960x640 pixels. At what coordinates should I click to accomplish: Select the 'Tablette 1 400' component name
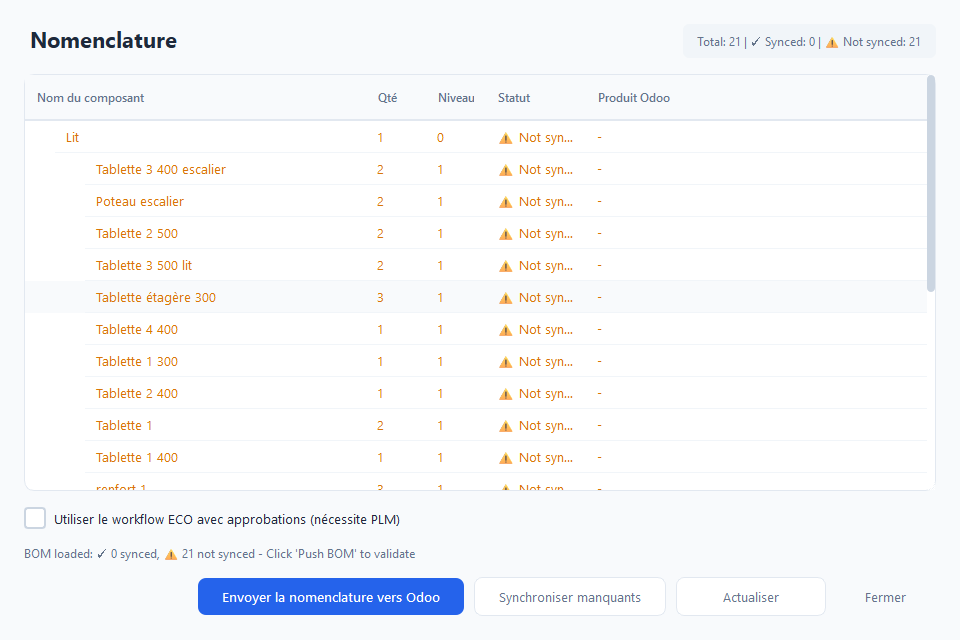pos(137,457)
